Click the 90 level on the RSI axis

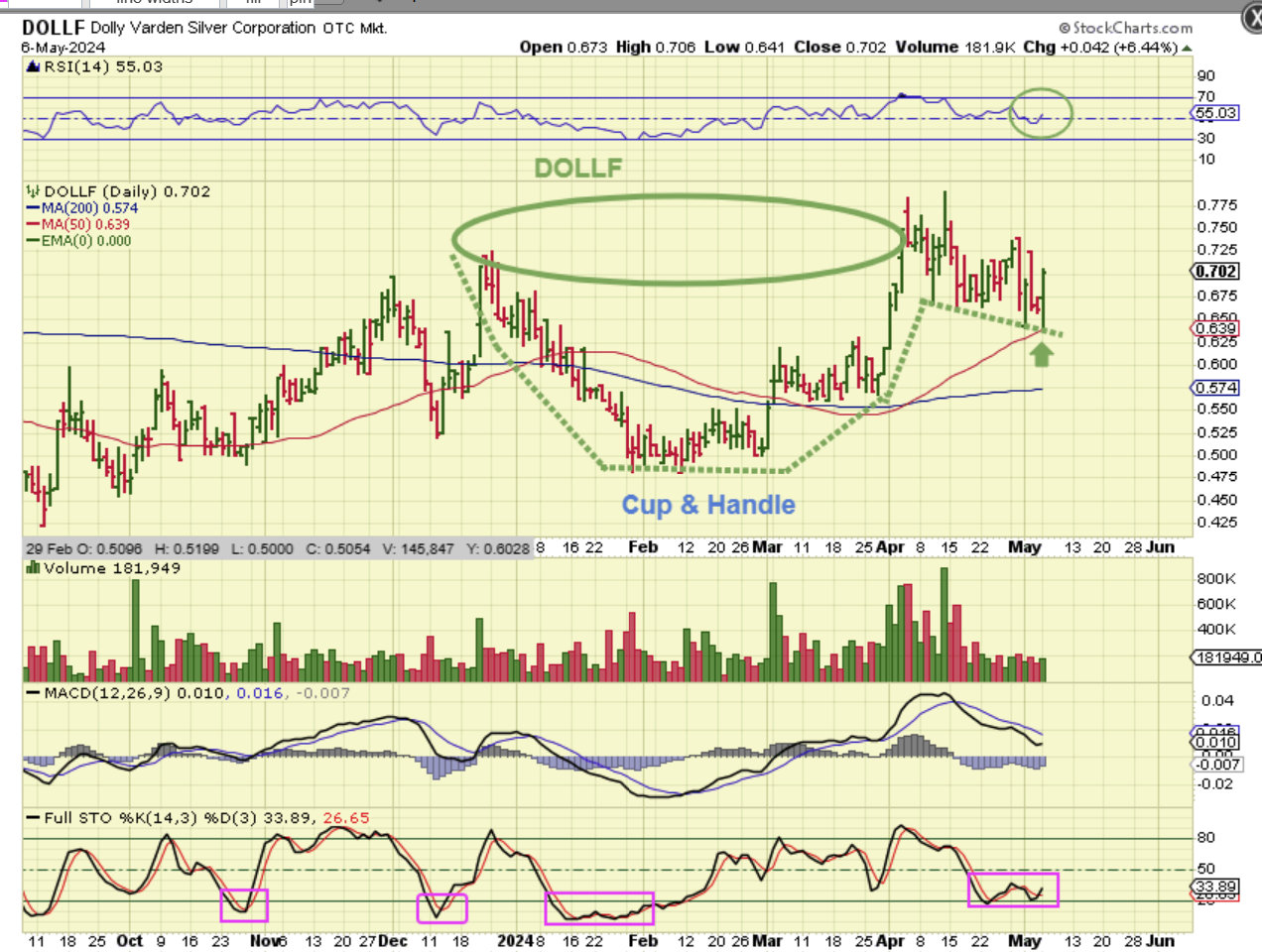pyautogui.click(x=1206, y=76)
